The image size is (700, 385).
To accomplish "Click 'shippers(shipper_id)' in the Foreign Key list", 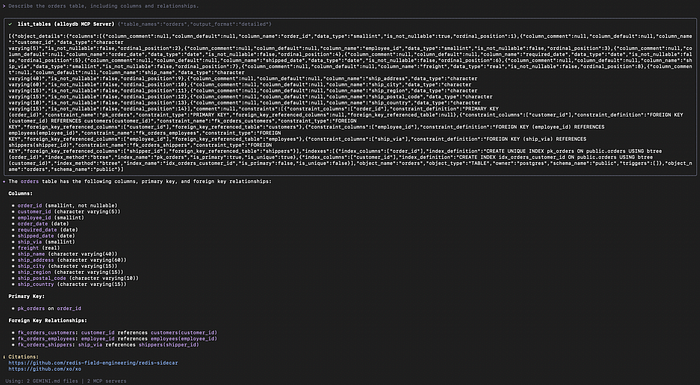I will [x=169, y=345].
